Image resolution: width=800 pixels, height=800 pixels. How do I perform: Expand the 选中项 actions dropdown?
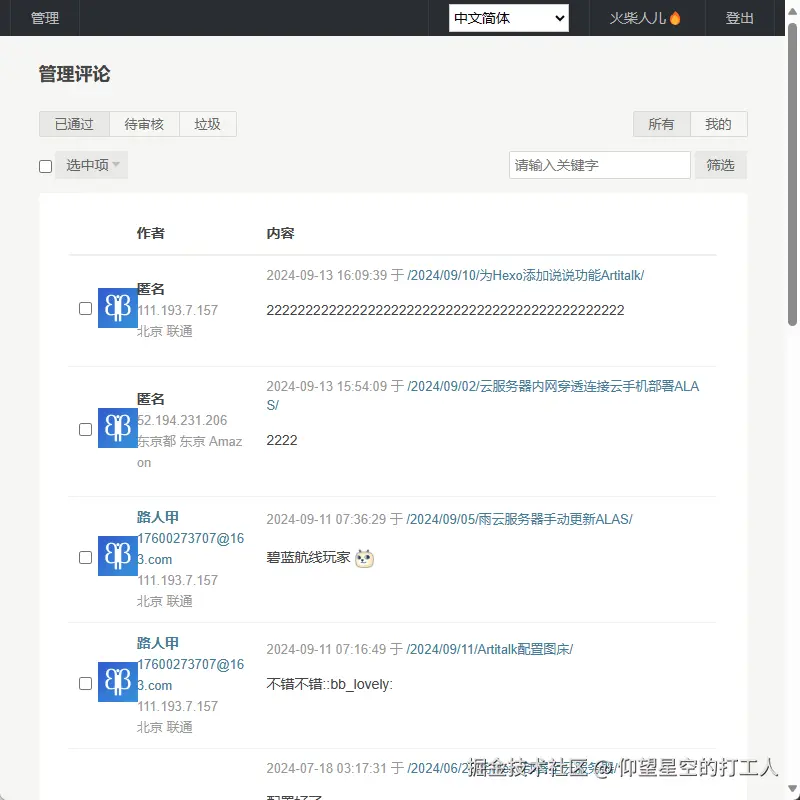tap(91, 165)
